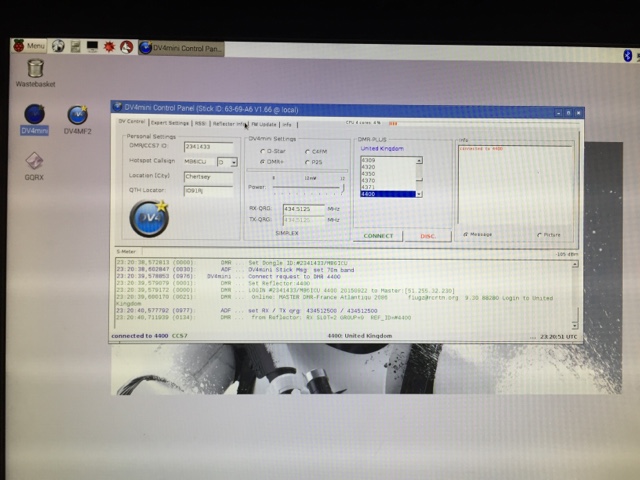Click the CONNECT button
The width and height of the screenshot is (640, 480).
pyautogui.click(x=378, y=236)
